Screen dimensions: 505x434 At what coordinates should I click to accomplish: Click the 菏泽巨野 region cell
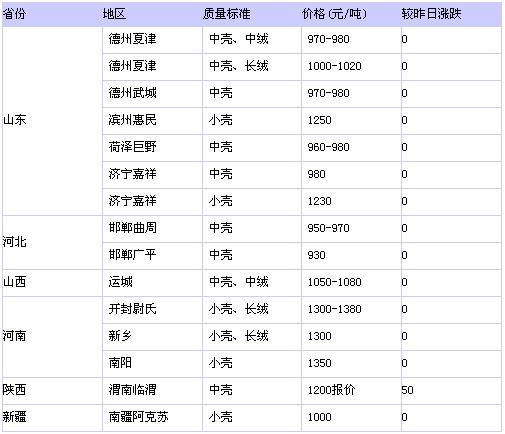152,148
